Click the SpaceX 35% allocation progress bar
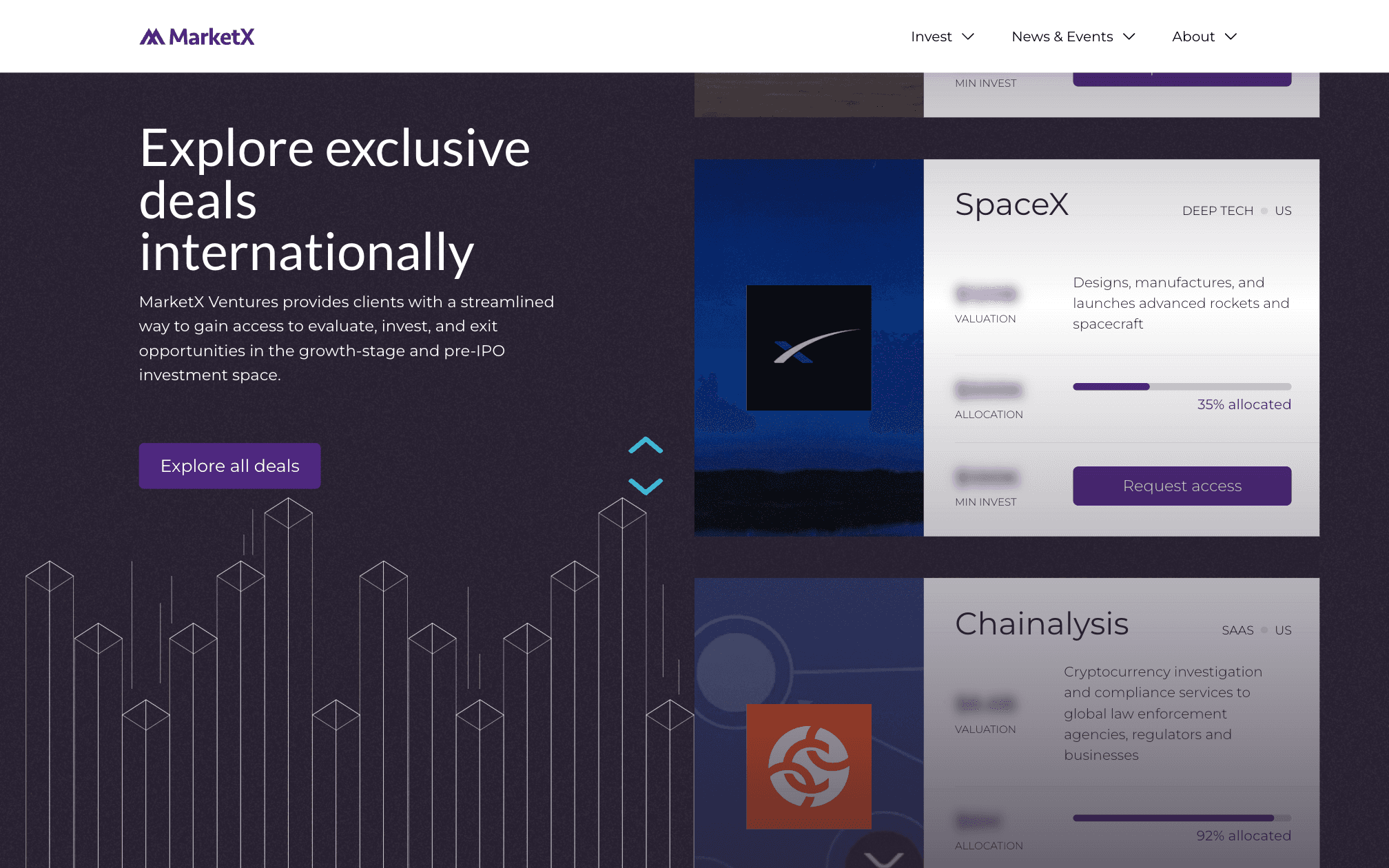1389x868 pixels. [x=1182, y=386]
